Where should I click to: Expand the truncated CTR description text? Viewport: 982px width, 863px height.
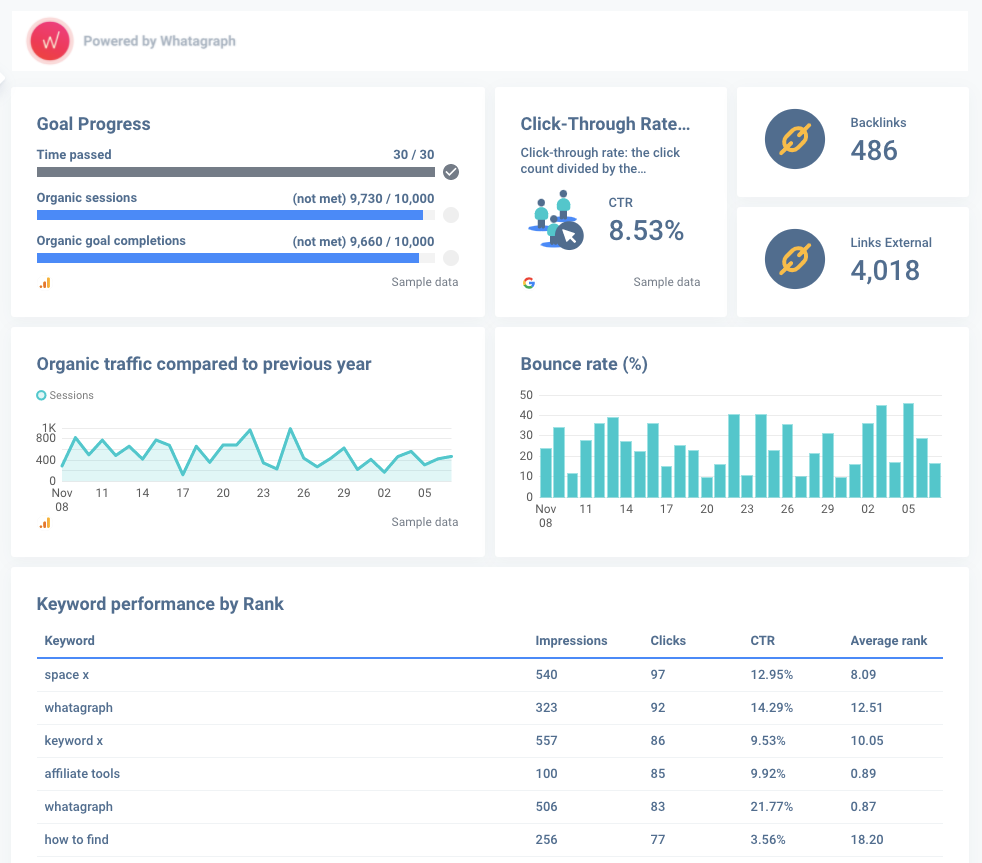coord(600,162)
